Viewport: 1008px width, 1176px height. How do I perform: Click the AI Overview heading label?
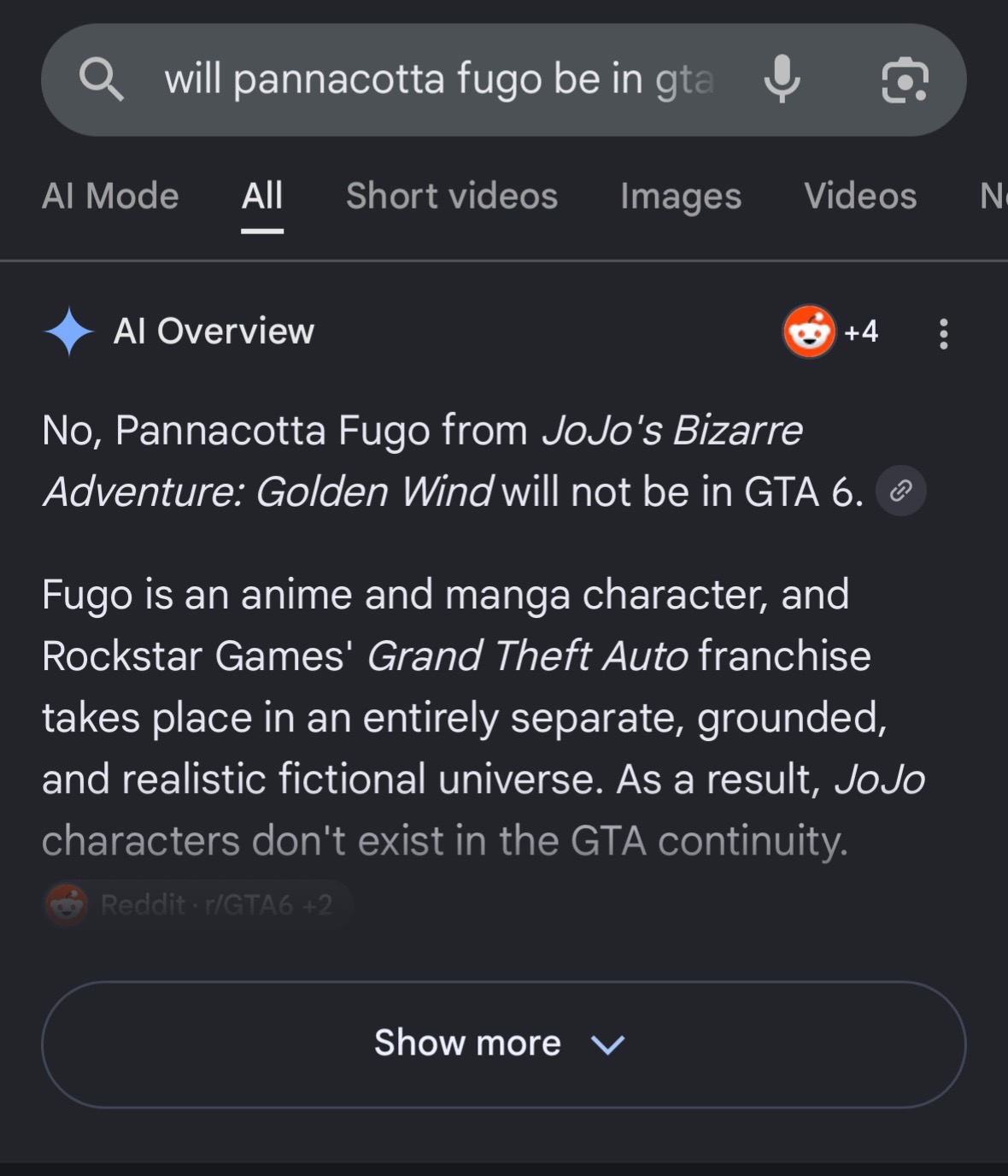[x=214, y=332]
